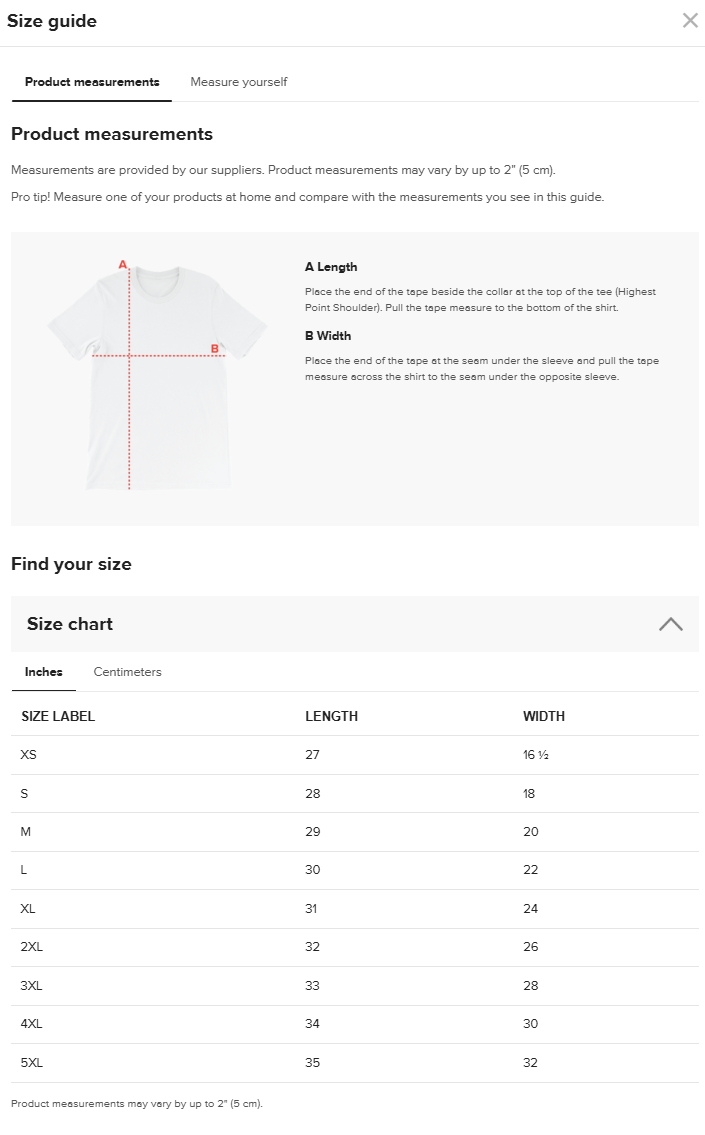Click the WIDTH column header
Image resolution: width=705 pixels, height=1135 pixels.
(544, 716)
